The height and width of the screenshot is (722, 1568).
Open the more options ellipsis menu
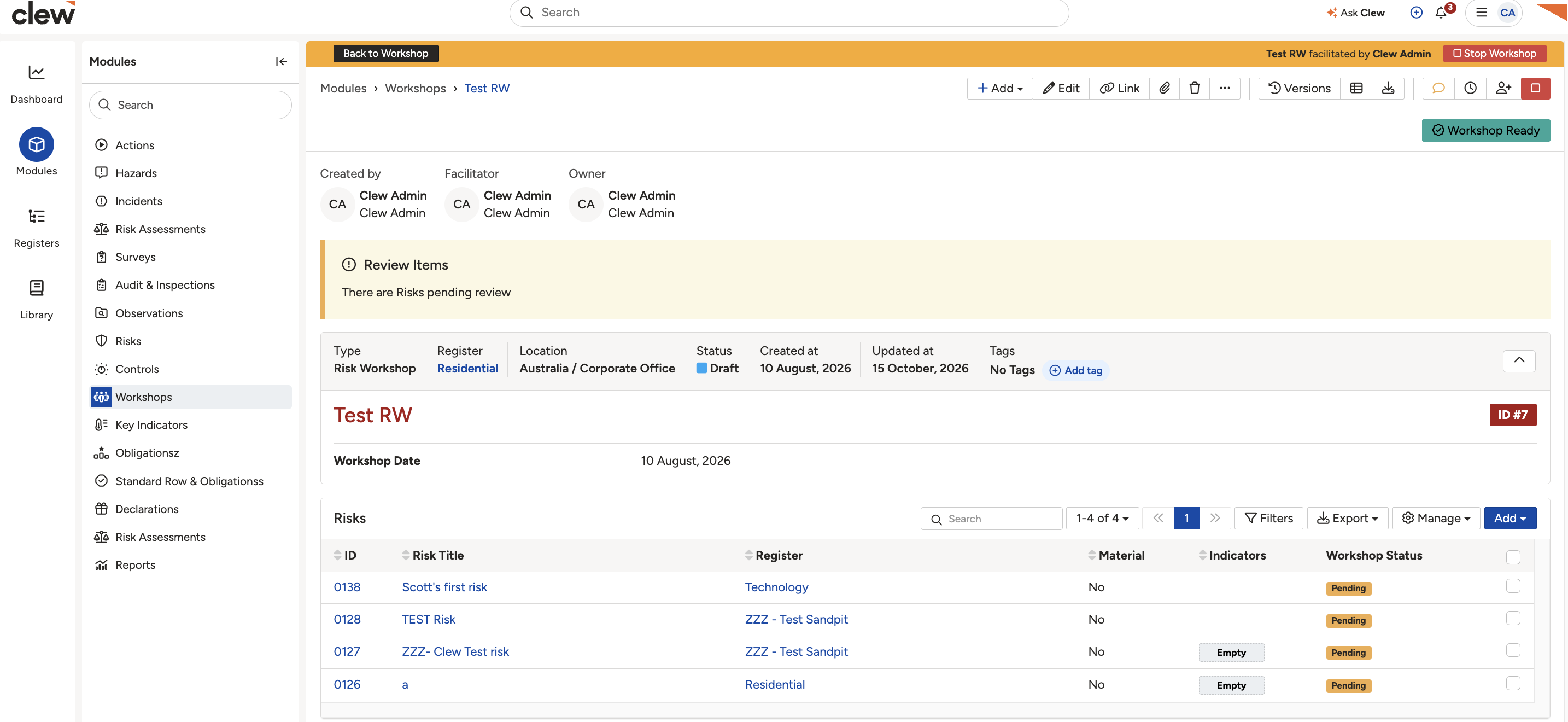1225,88
